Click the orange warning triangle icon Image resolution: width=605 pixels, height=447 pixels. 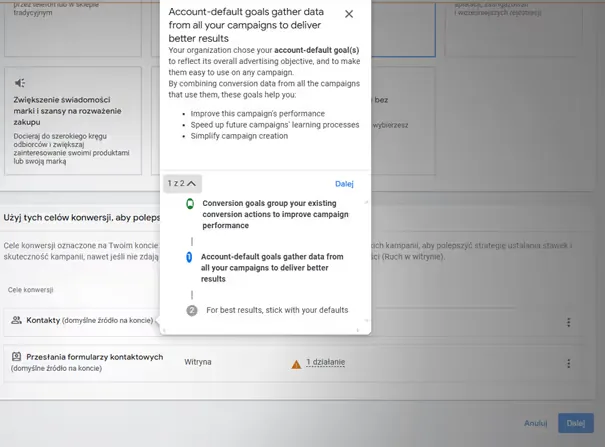[x=296, y=364]
